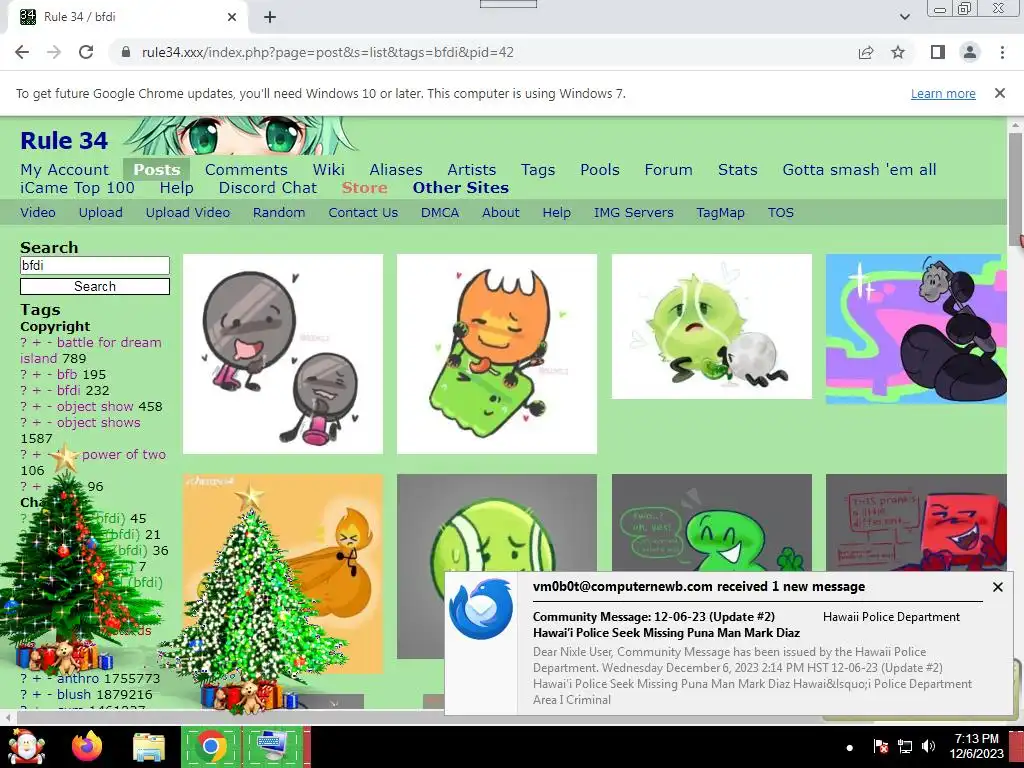This screenshot has width=1024, height=768.
Task: Open the Aliases page
Action: click(396, 170)
